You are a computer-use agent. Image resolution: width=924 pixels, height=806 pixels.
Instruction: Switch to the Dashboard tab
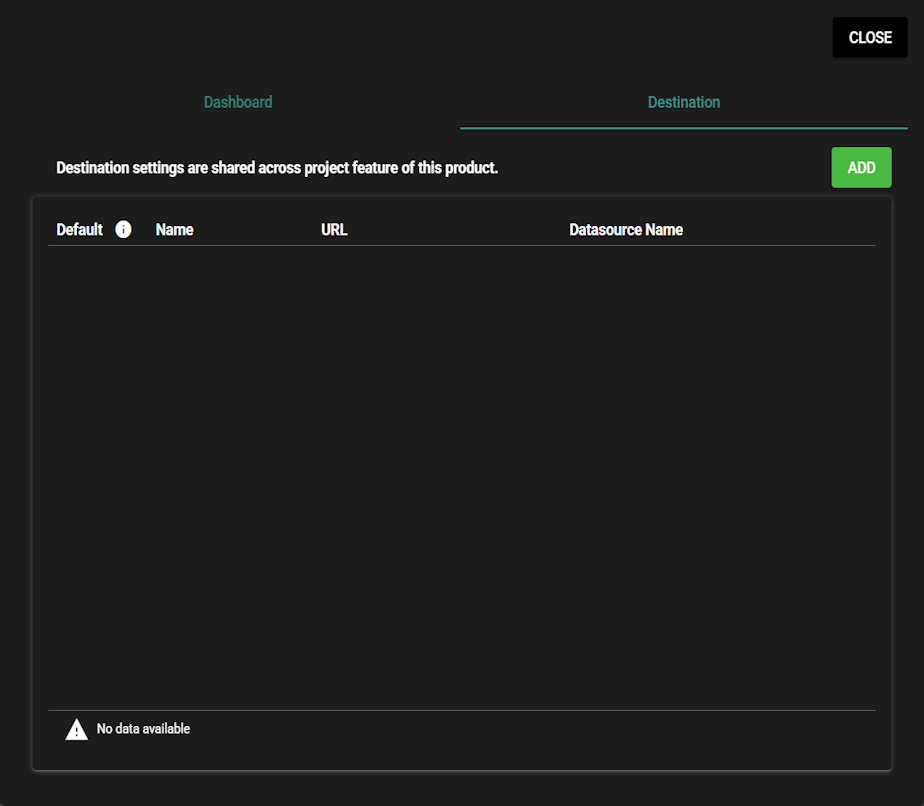(238, 102)
